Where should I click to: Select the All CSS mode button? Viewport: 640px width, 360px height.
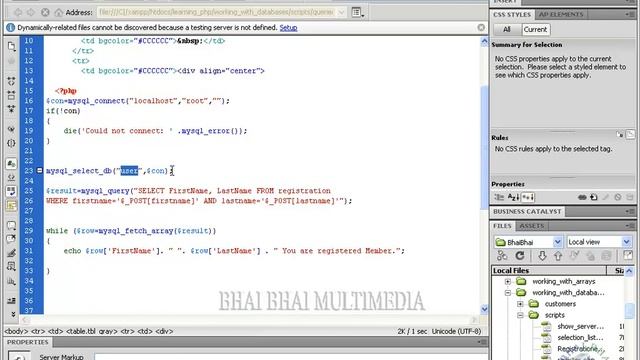click(507, 29)
